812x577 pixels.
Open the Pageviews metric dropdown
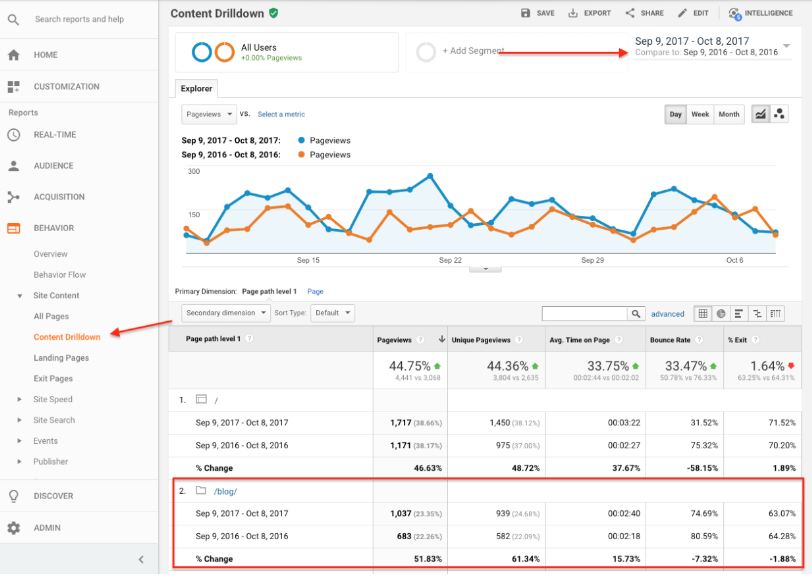(x=209, y=114)
